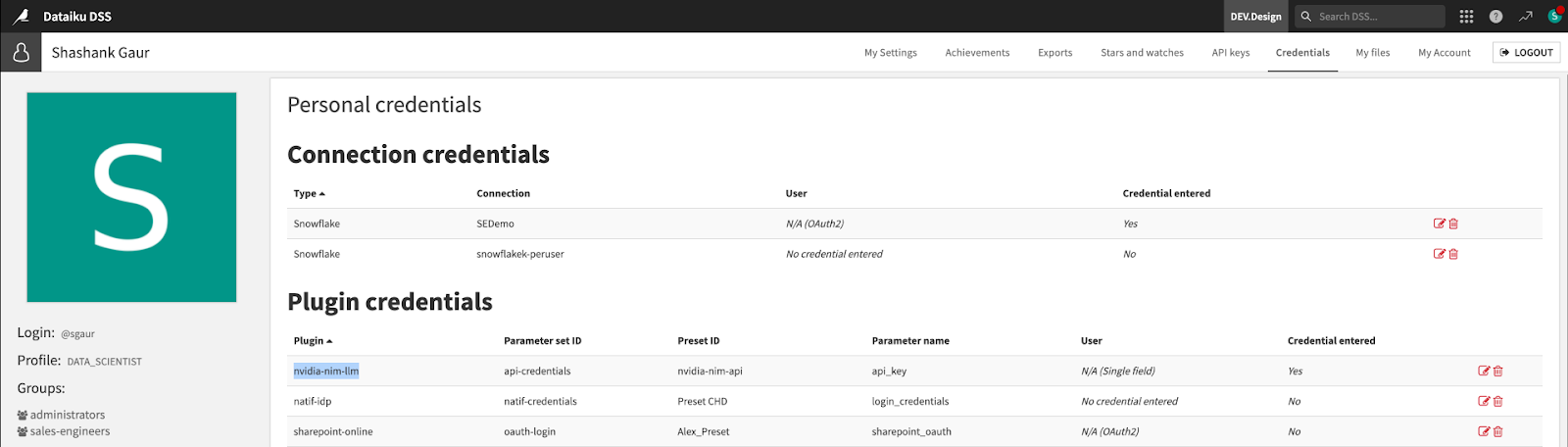Viewport: 1568px width, 447px height.
Task: Click the user silhouette profile icon
Action: 22,53
